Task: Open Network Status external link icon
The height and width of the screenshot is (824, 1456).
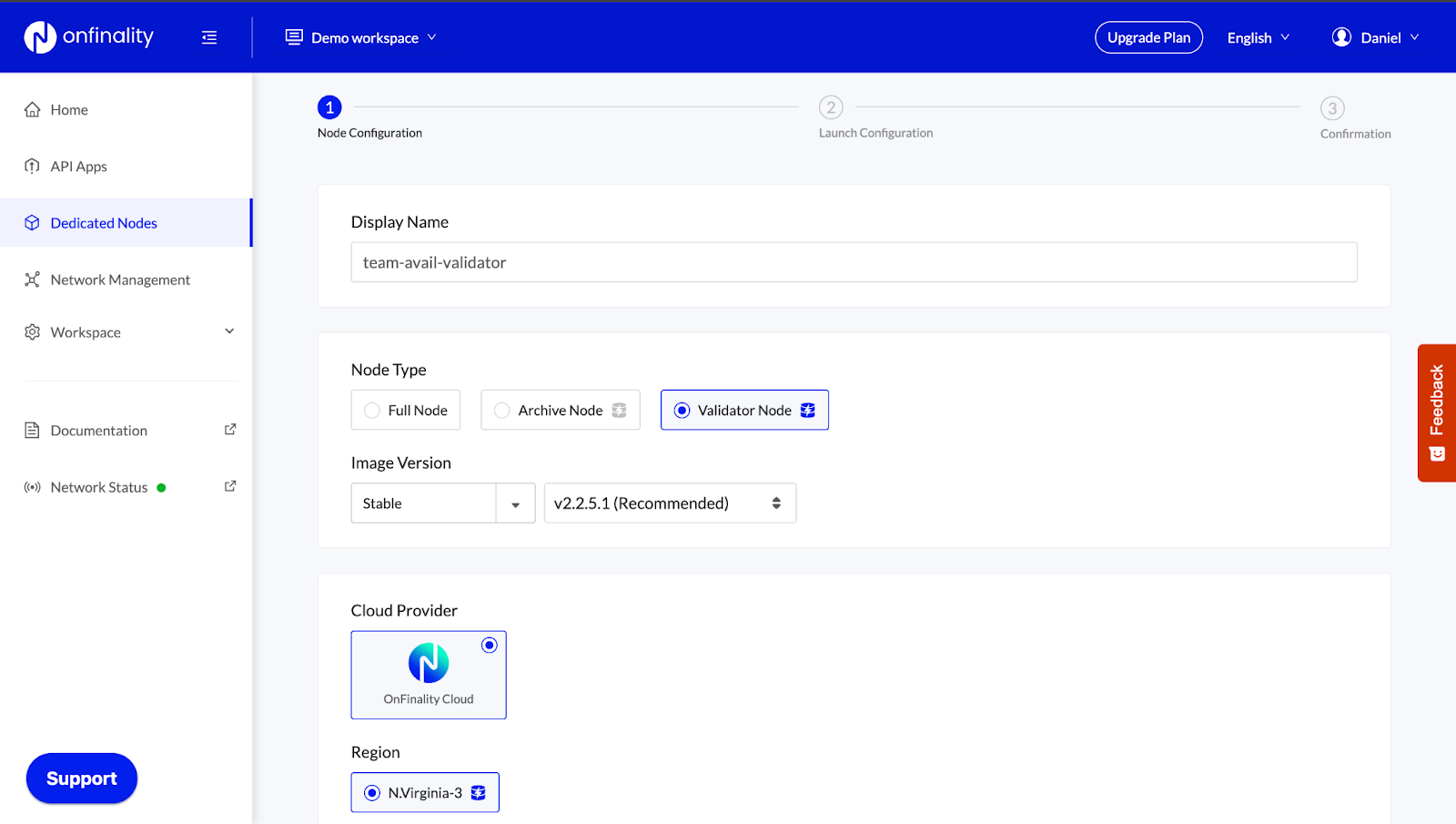Action: [x=230, y=486]
